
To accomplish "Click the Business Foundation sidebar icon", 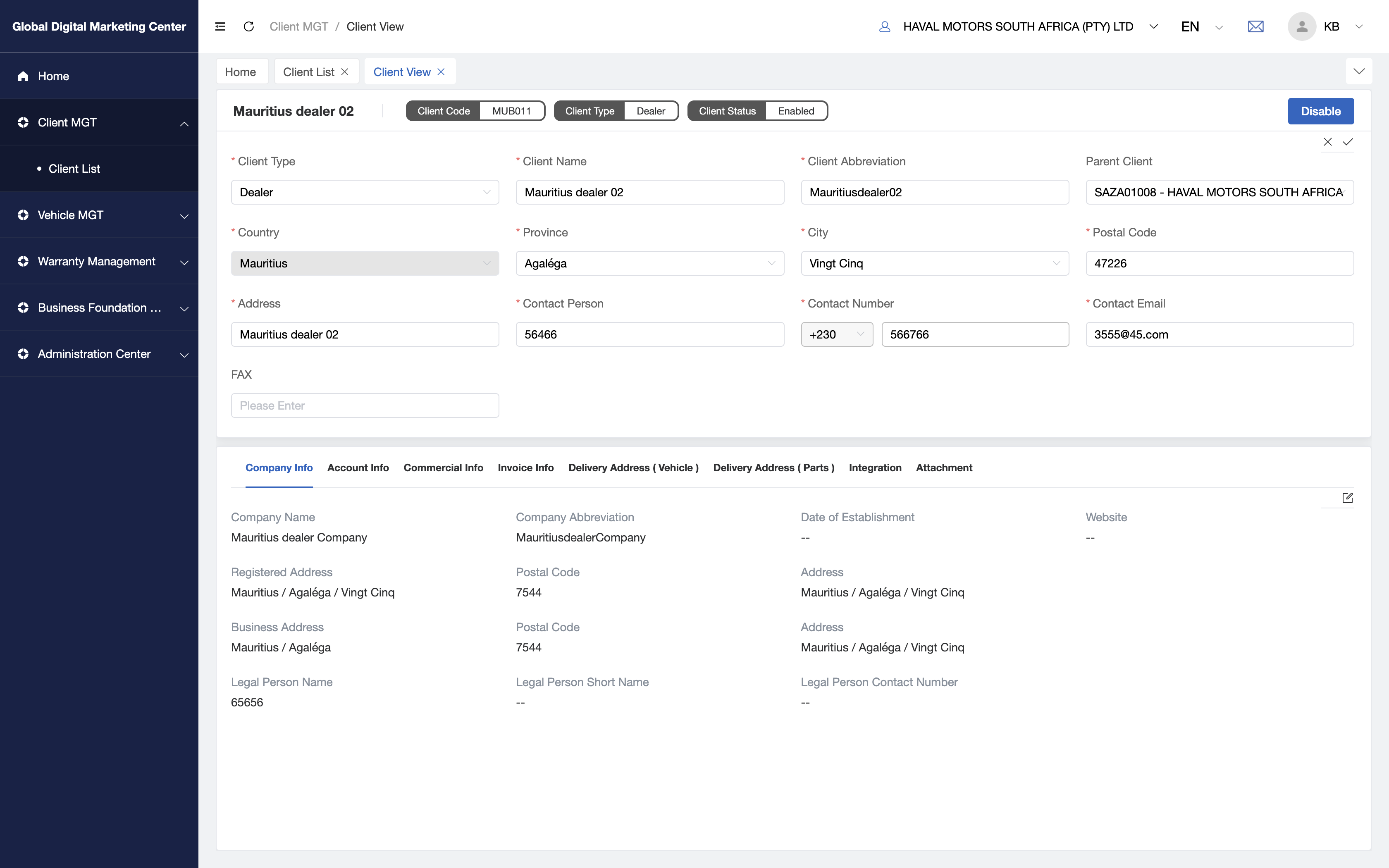I will click(x=23, y=308).
